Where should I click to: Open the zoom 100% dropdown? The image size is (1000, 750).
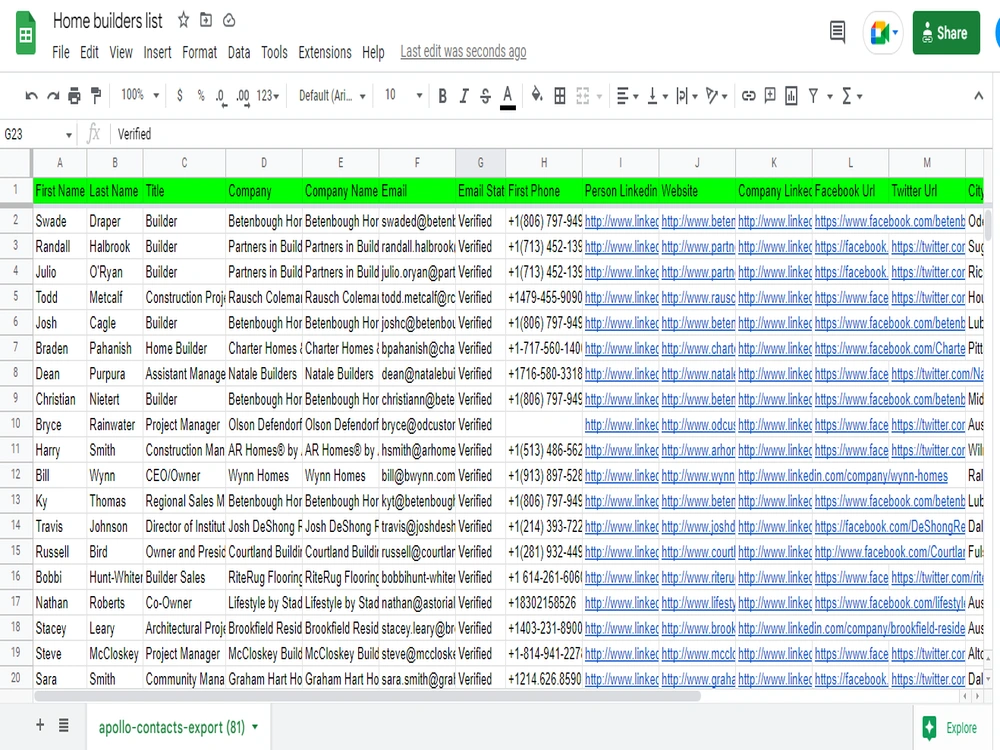(140, 96)
